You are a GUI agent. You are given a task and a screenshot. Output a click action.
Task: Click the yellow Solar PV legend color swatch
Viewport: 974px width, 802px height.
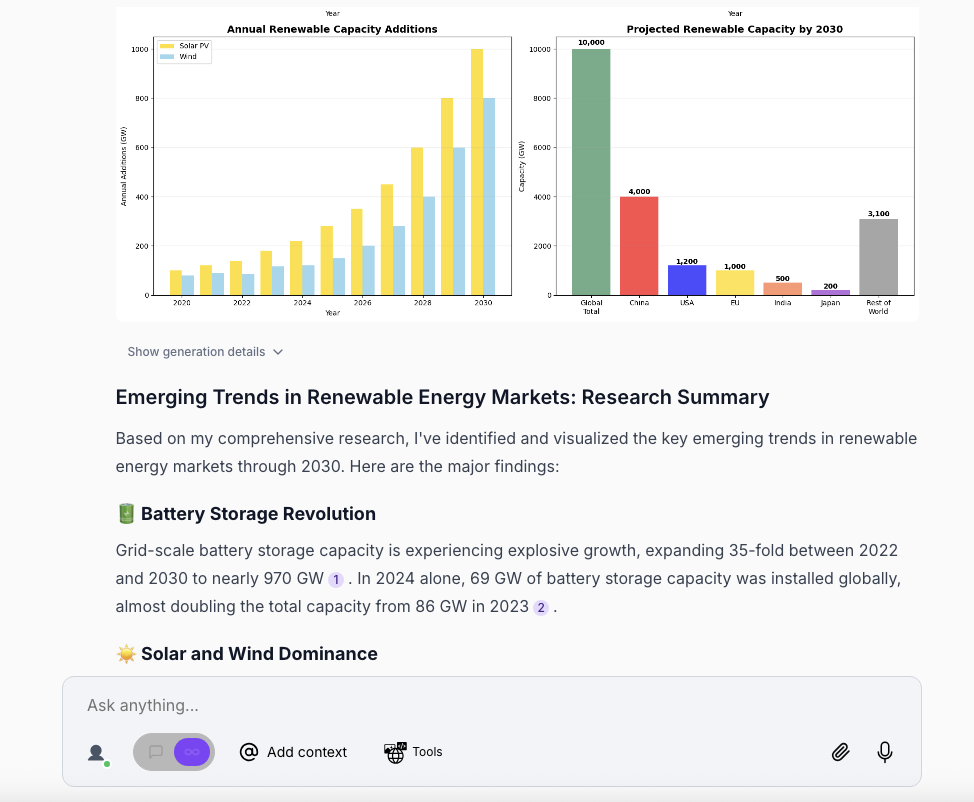point(167,46)
